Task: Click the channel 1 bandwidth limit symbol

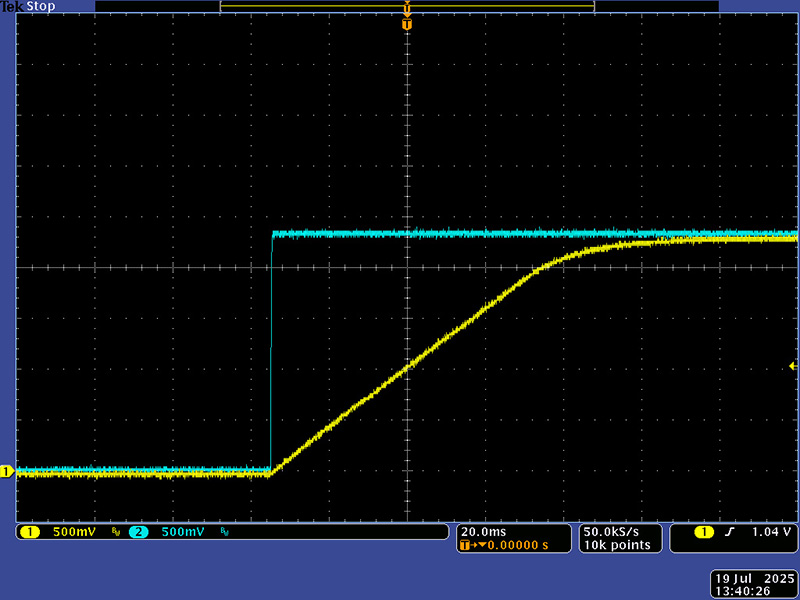Action: [115, 533]
